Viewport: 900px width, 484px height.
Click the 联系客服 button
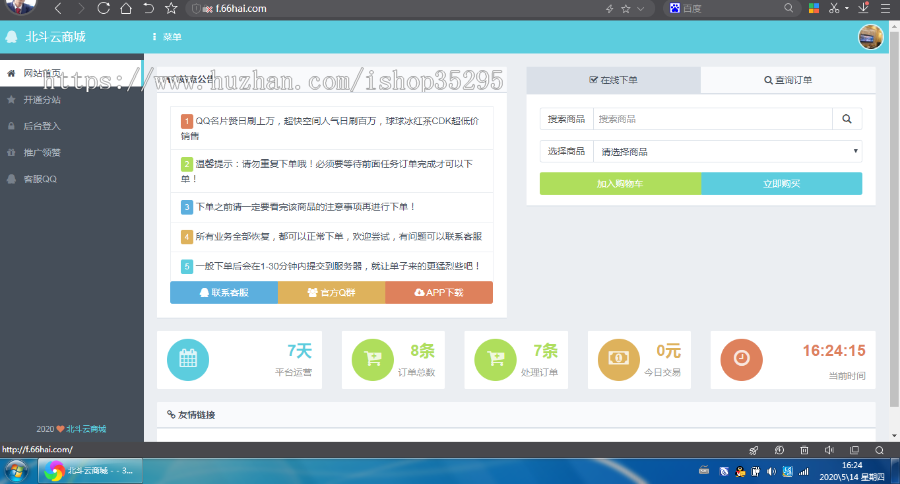coord(224,292)
